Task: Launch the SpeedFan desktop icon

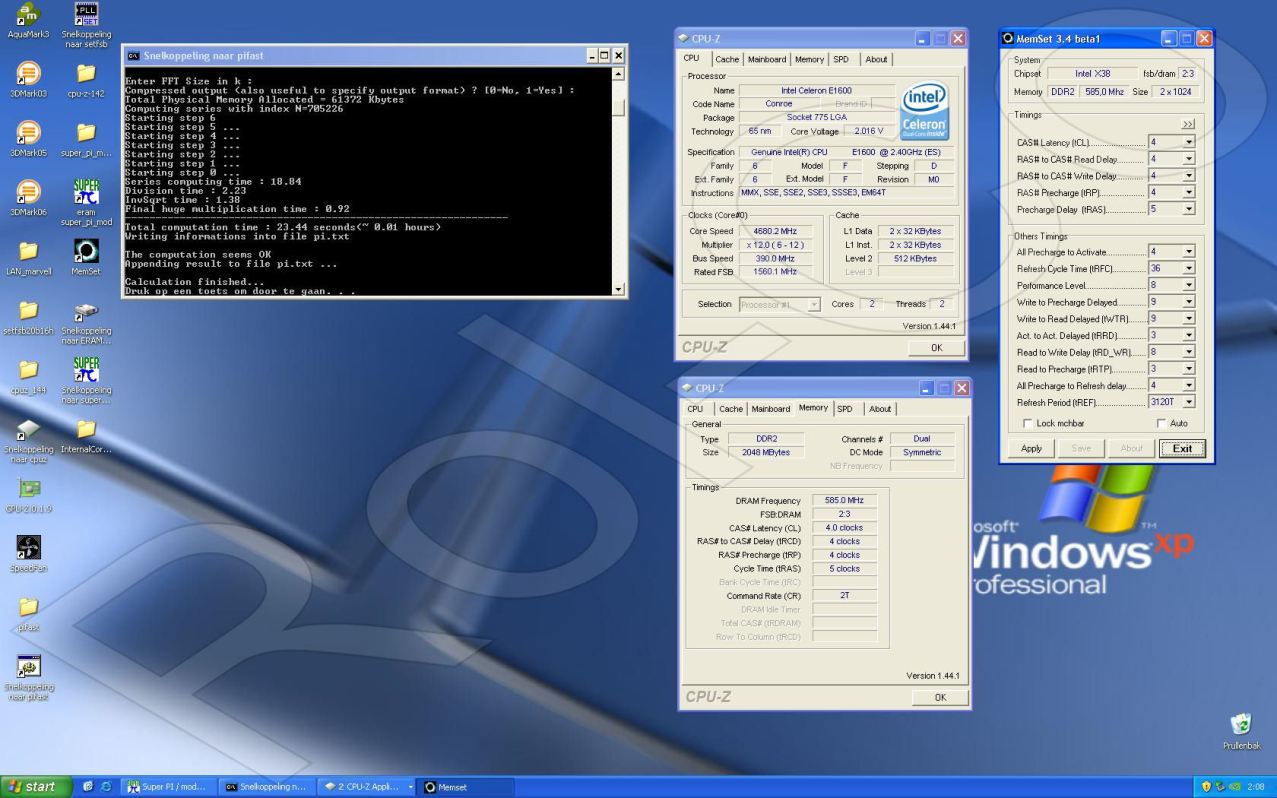Action: click(x=28, y=554)
